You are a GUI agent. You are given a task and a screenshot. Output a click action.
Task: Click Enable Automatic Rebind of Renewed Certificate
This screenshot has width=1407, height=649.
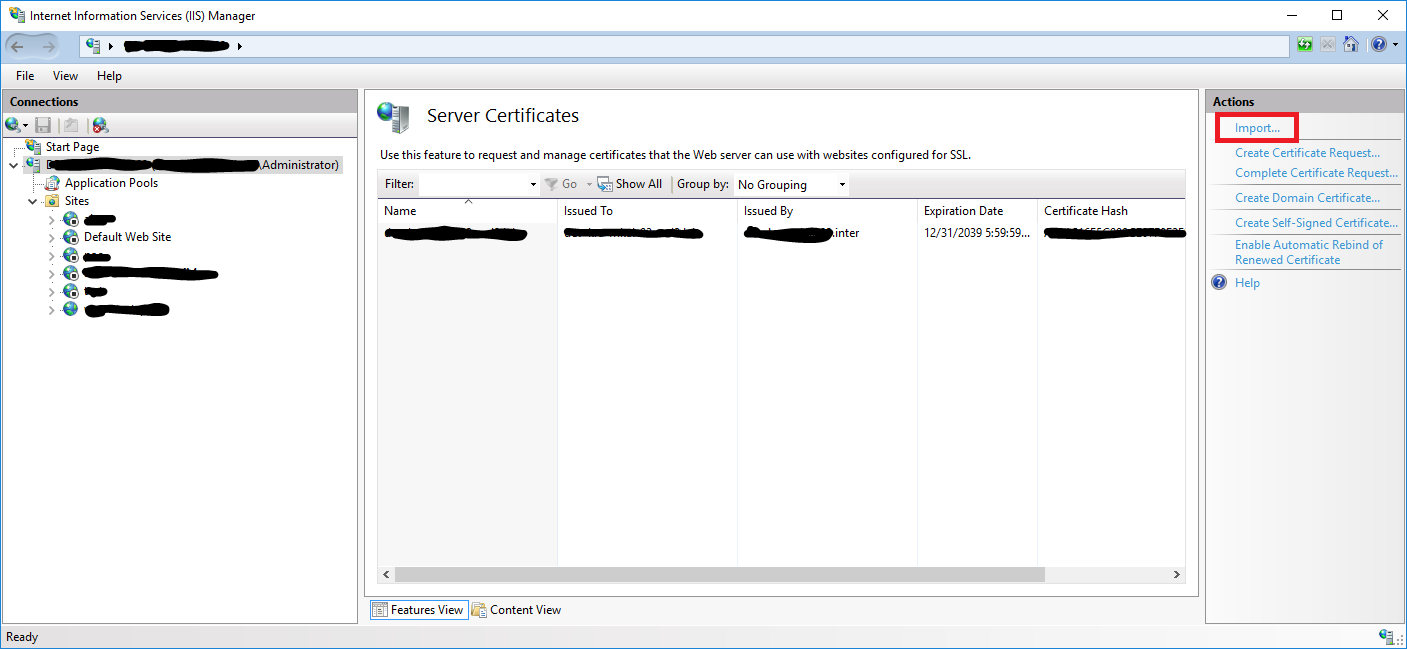point(1309,252)
